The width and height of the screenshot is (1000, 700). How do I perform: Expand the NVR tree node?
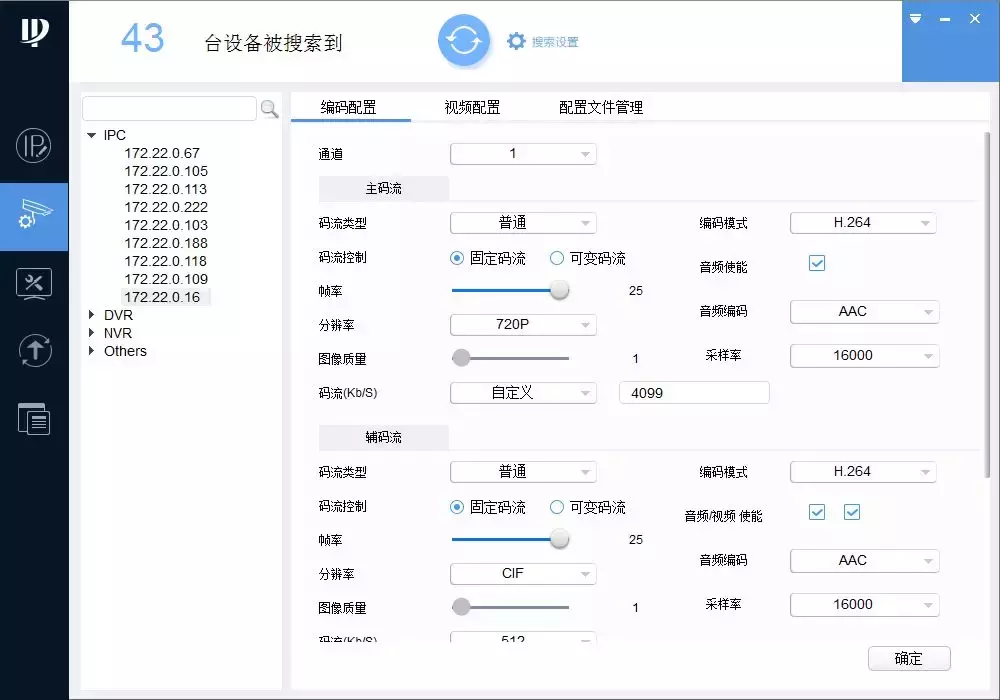[91, 333]
